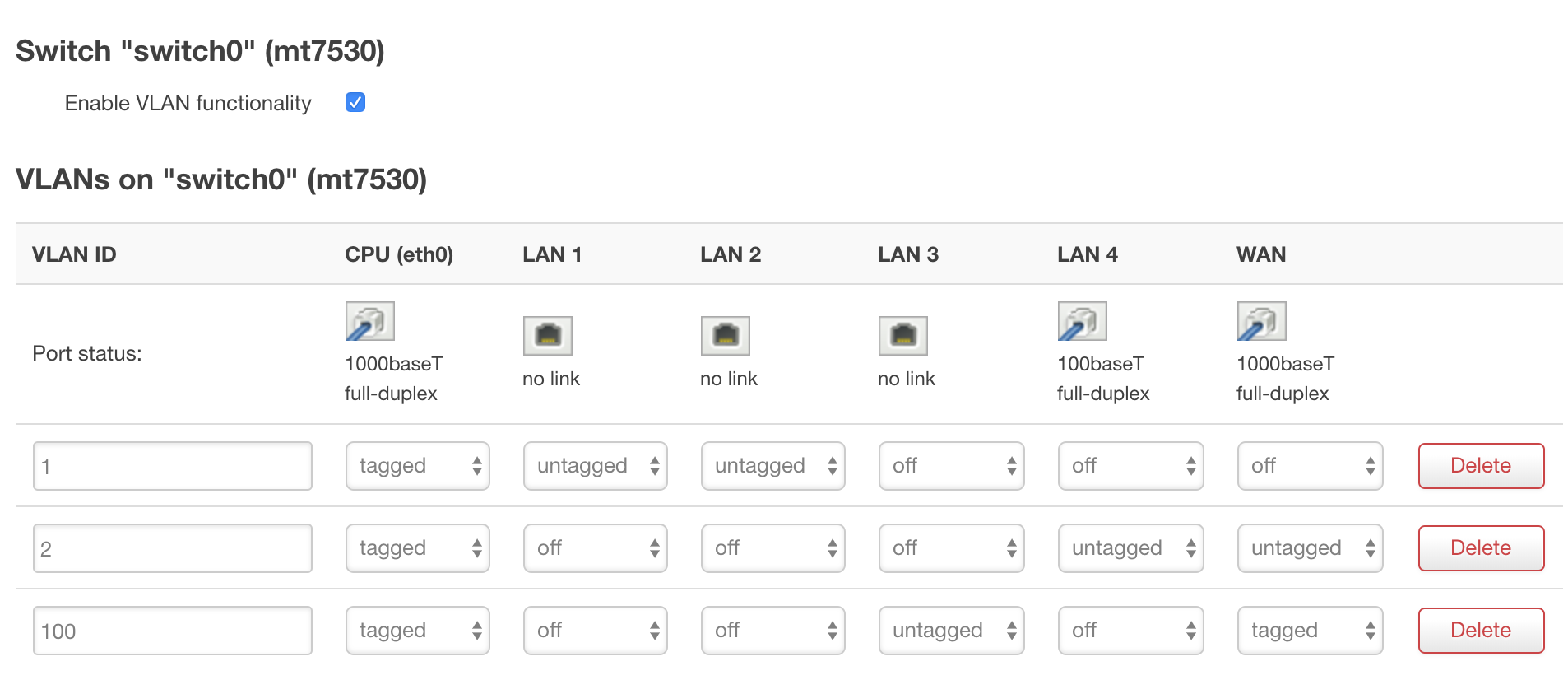The image size is (1568, 680).
Task: Click the LAN 4 connected port icon
Action: tap(1082, 321)
